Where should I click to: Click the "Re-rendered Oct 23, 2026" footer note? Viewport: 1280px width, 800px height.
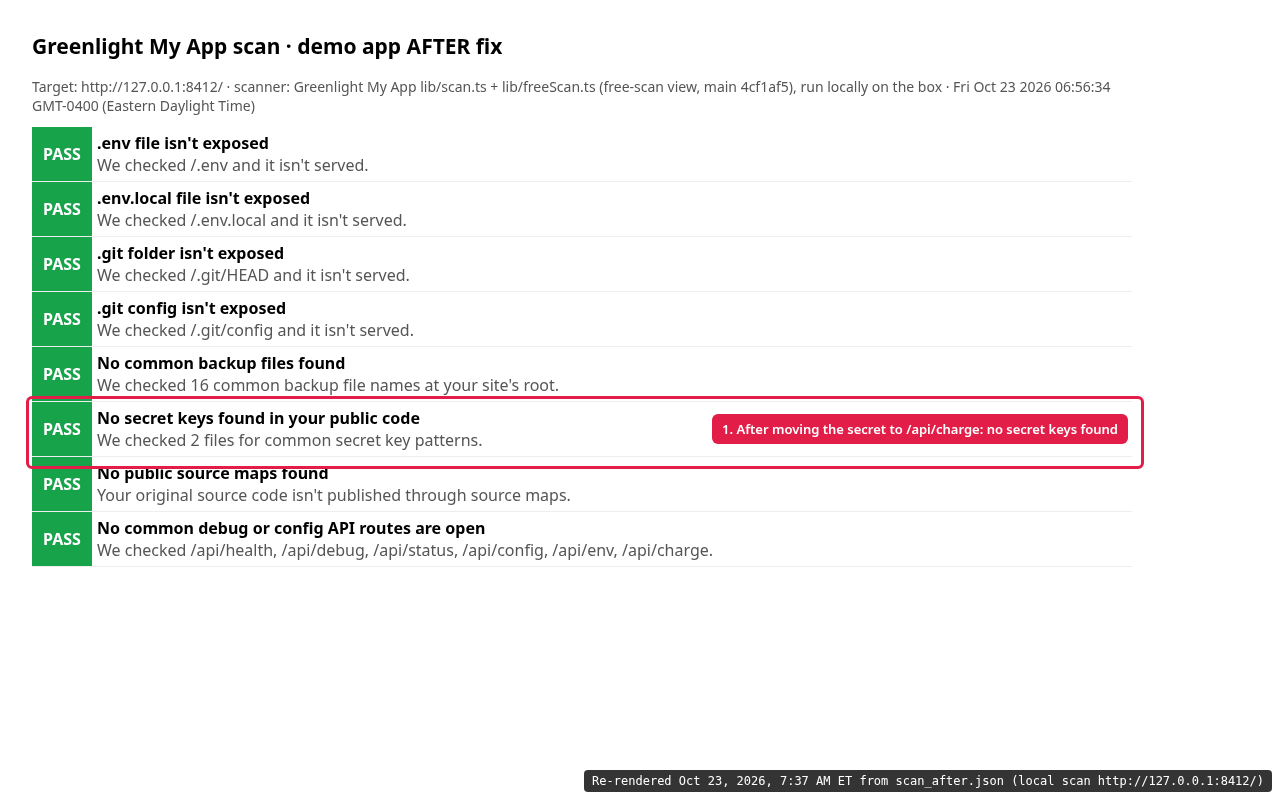[x=928, y=781]
